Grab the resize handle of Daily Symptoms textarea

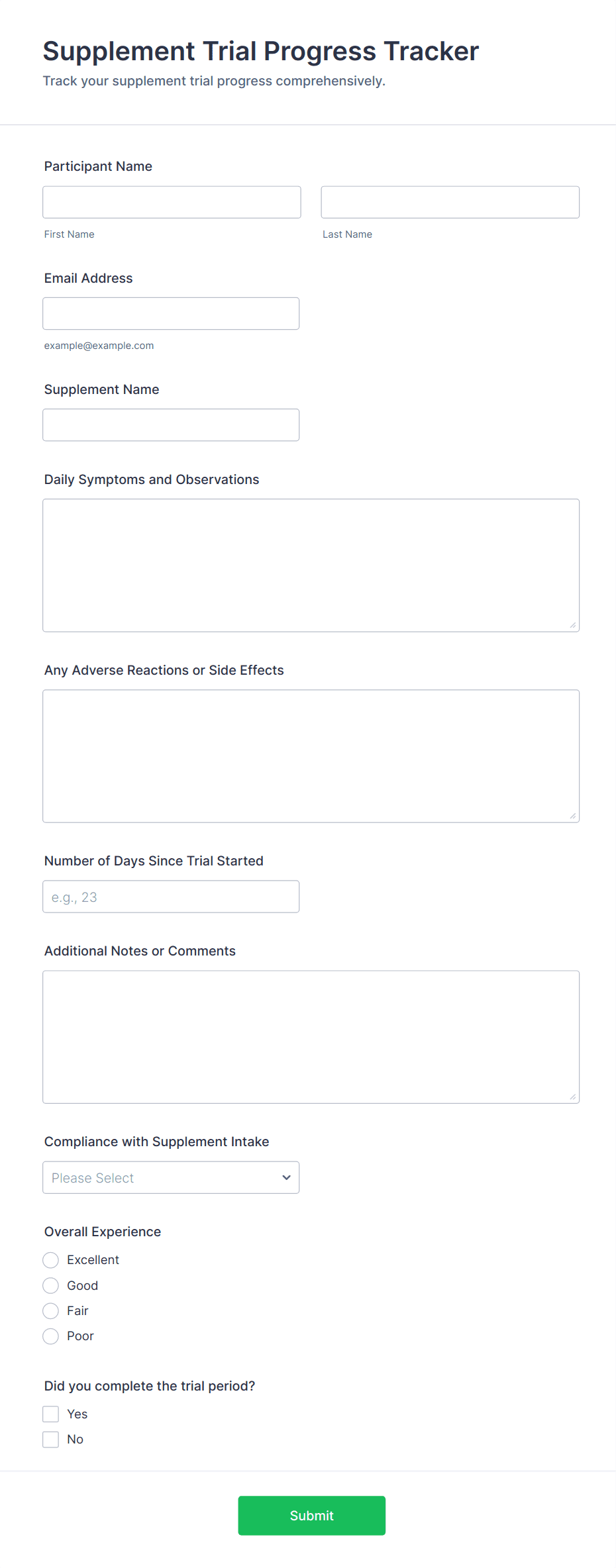pyautogui.click(x=573, y=625)
